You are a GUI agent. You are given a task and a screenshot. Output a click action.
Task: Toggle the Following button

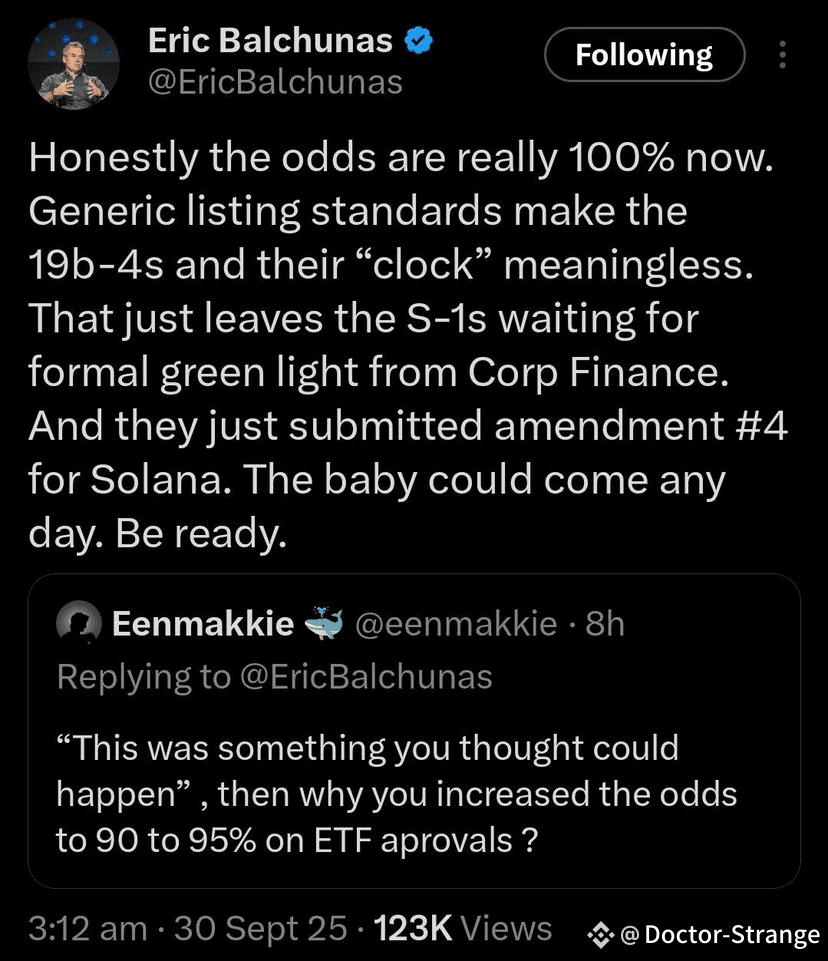(x=644, y=54)
